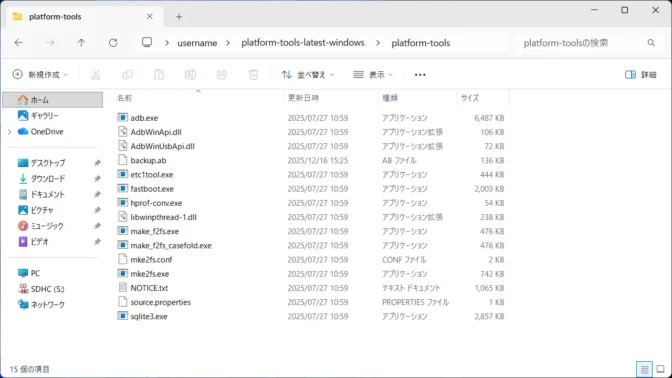
Task: Expand chevron before username in address bar
Action: click(x=167, y=43)
